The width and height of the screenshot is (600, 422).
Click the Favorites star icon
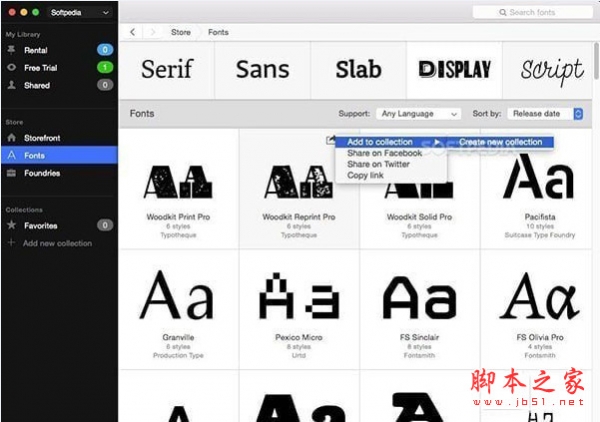(x=11, y=225)
